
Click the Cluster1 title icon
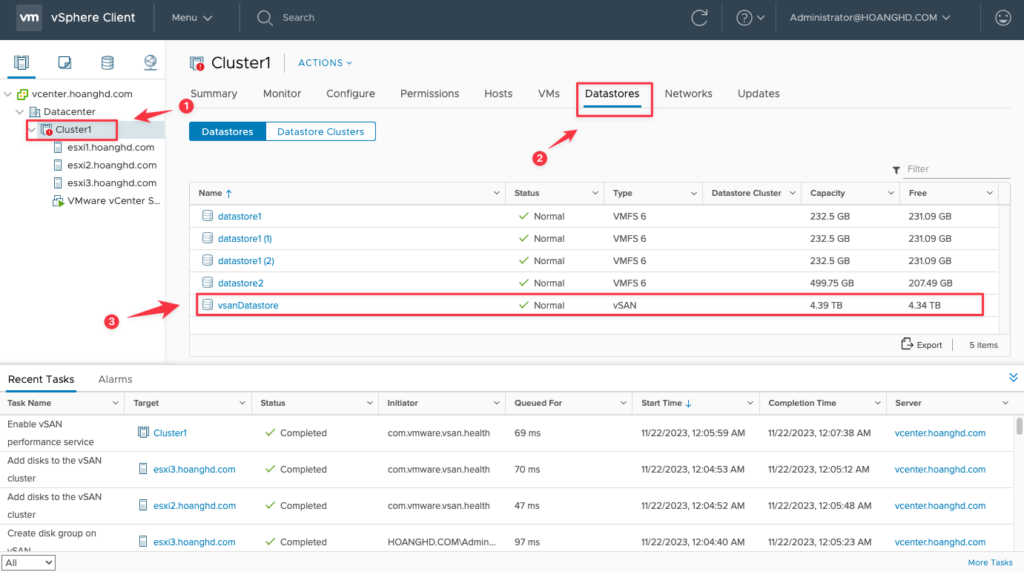coord(197,63)
